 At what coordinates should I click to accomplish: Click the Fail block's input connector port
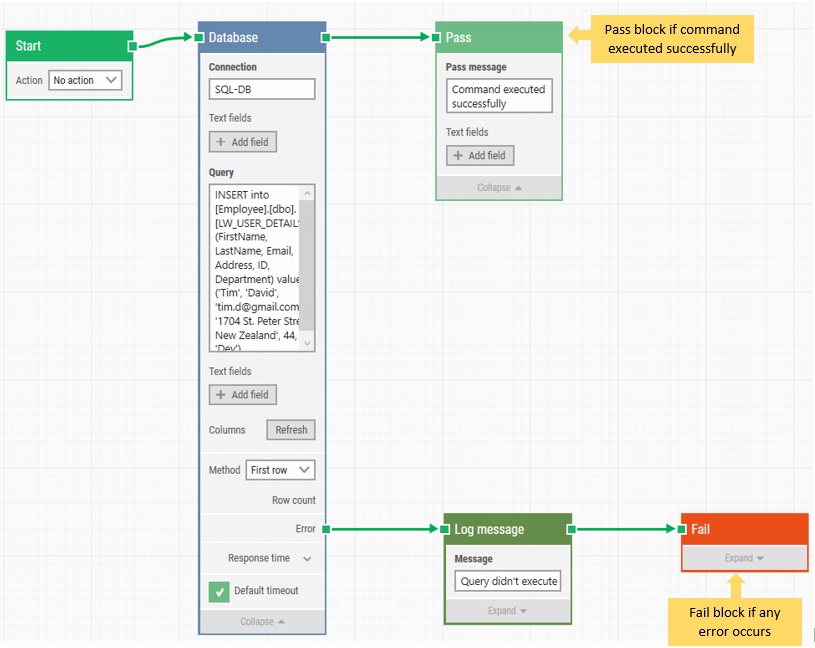681,528
